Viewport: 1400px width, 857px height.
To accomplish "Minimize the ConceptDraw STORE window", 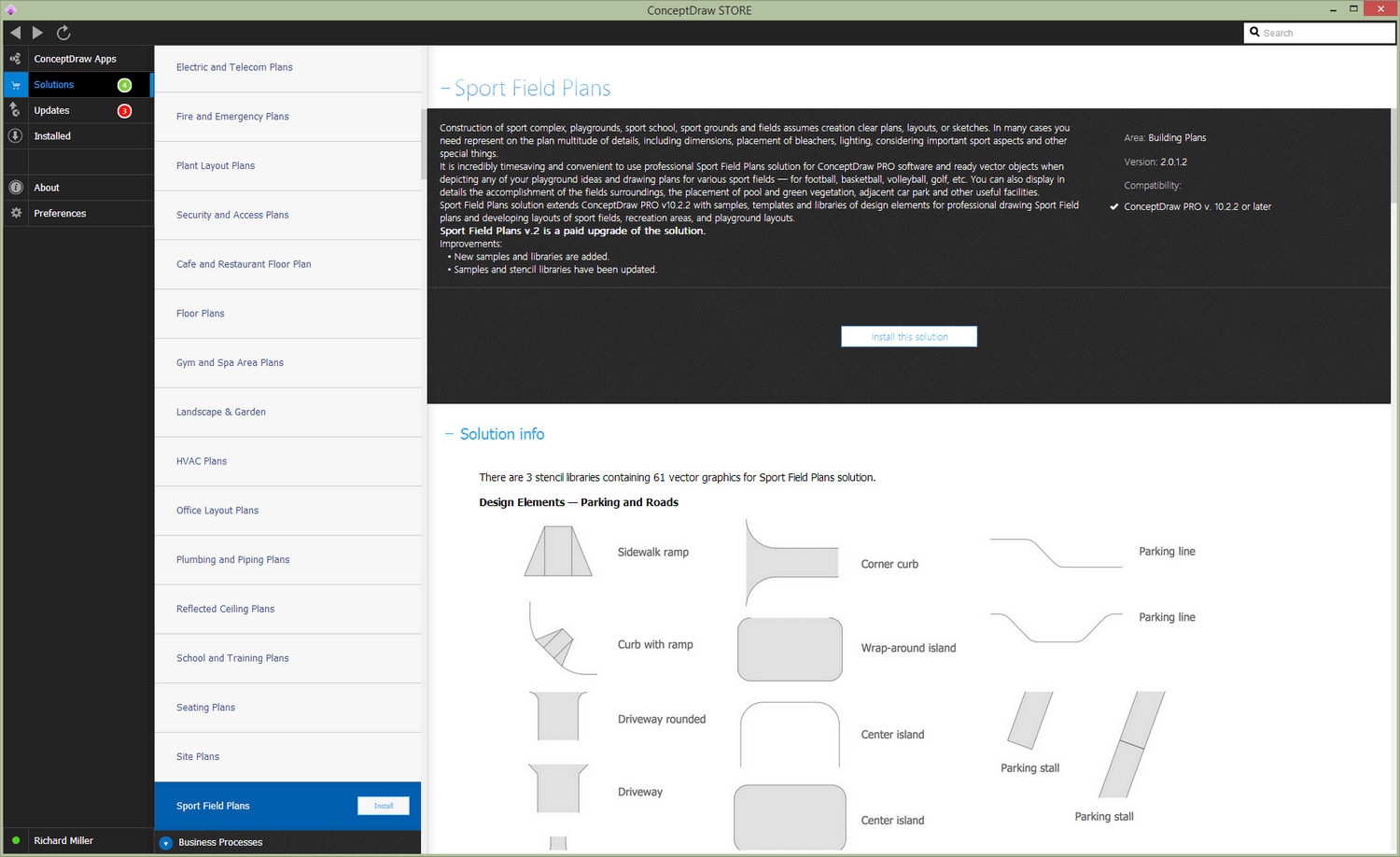I will (x=1333, y=9).
